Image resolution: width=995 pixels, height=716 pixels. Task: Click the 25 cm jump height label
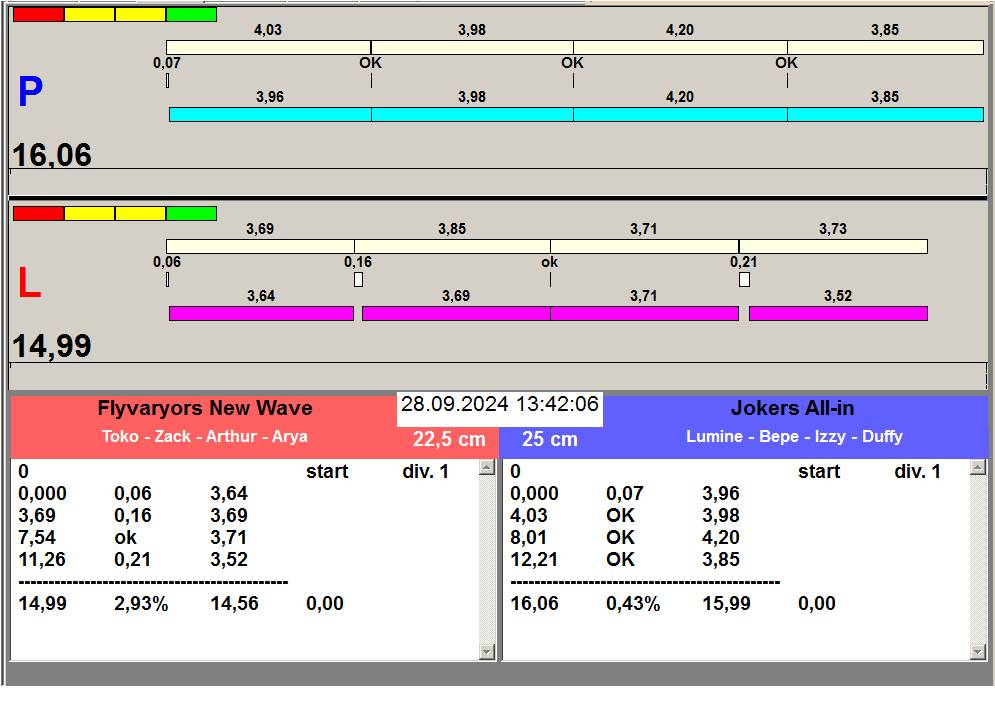click(x=550, y=440)
